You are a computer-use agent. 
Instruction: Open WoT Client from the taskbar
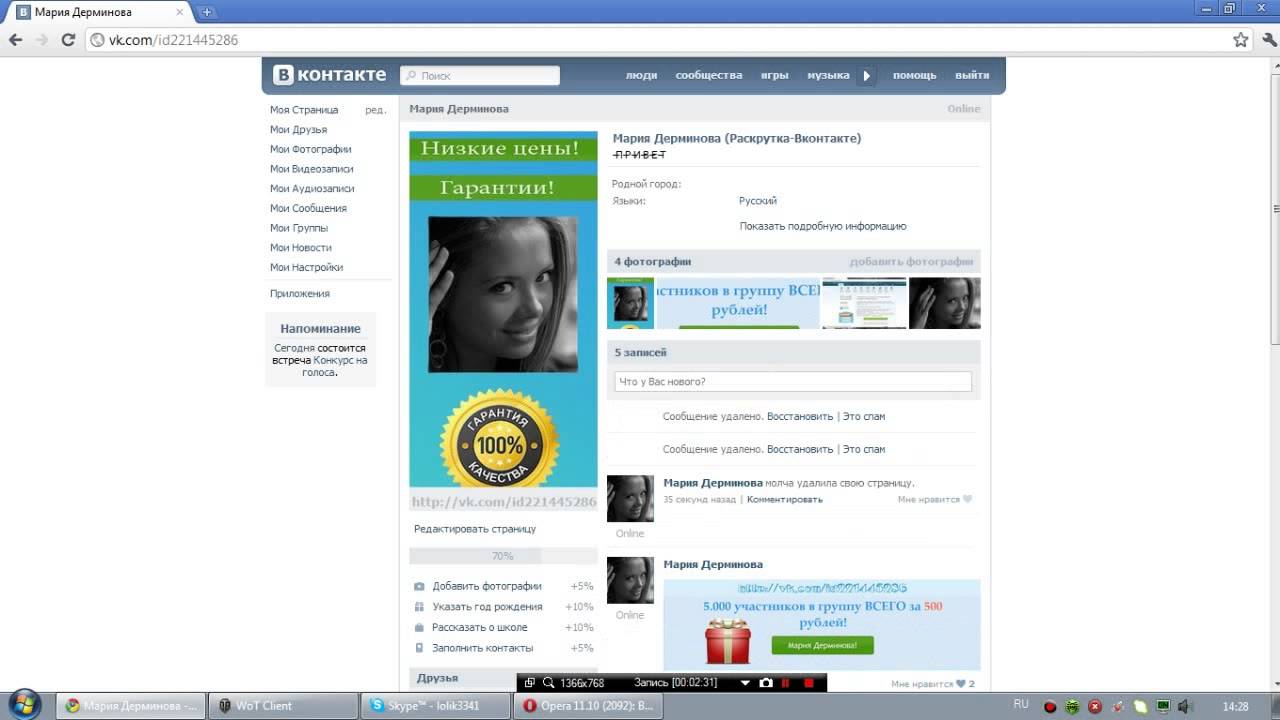click(283, 706)
